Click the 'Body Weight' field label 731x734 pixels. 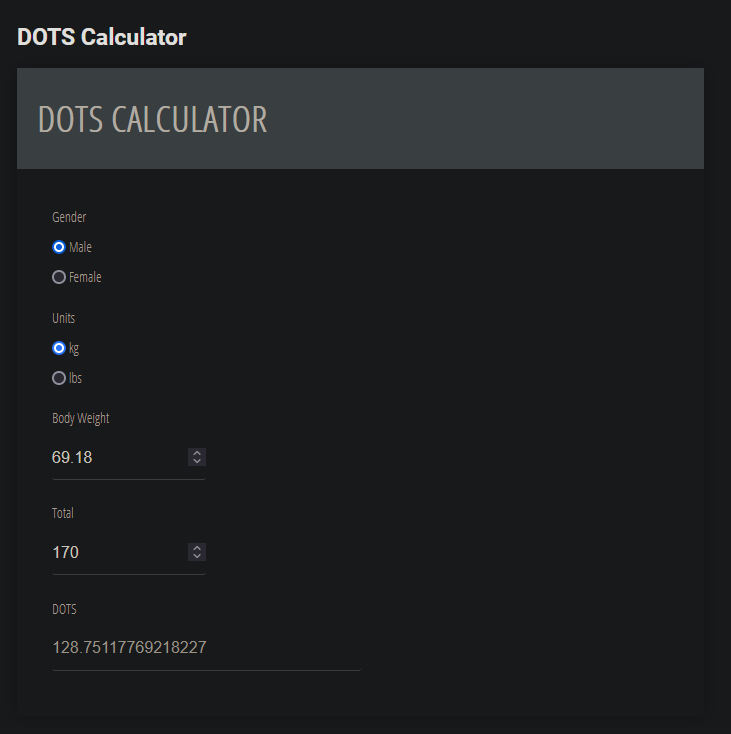81,418
